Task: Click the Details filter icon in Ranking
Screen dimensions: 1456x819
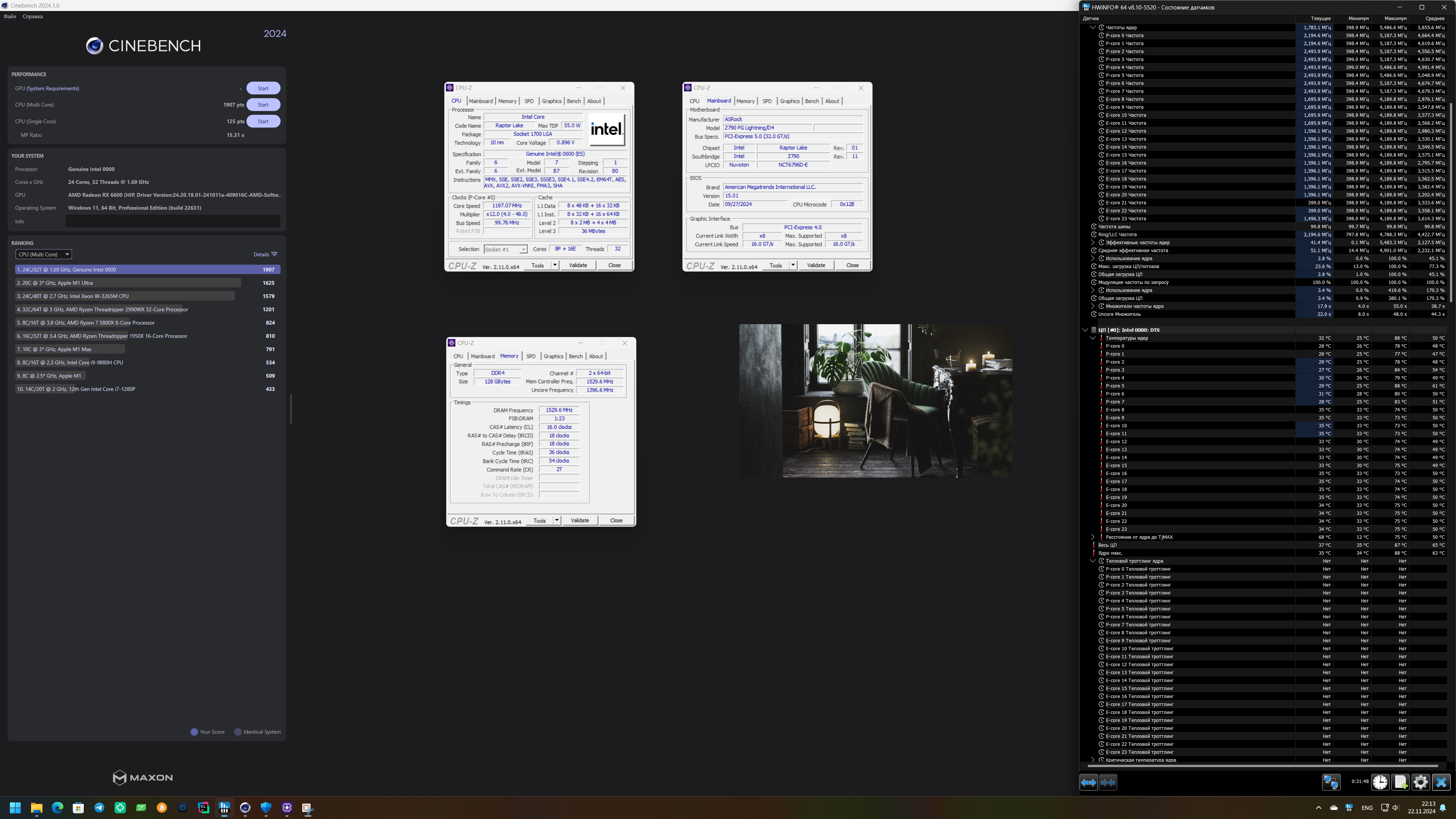Action: pos(275,254)
